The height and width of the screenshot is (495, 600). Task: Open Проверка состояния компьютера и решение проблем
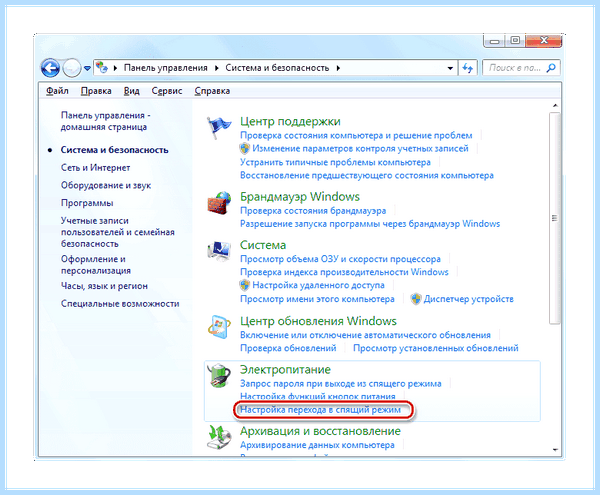pos(356,135)
